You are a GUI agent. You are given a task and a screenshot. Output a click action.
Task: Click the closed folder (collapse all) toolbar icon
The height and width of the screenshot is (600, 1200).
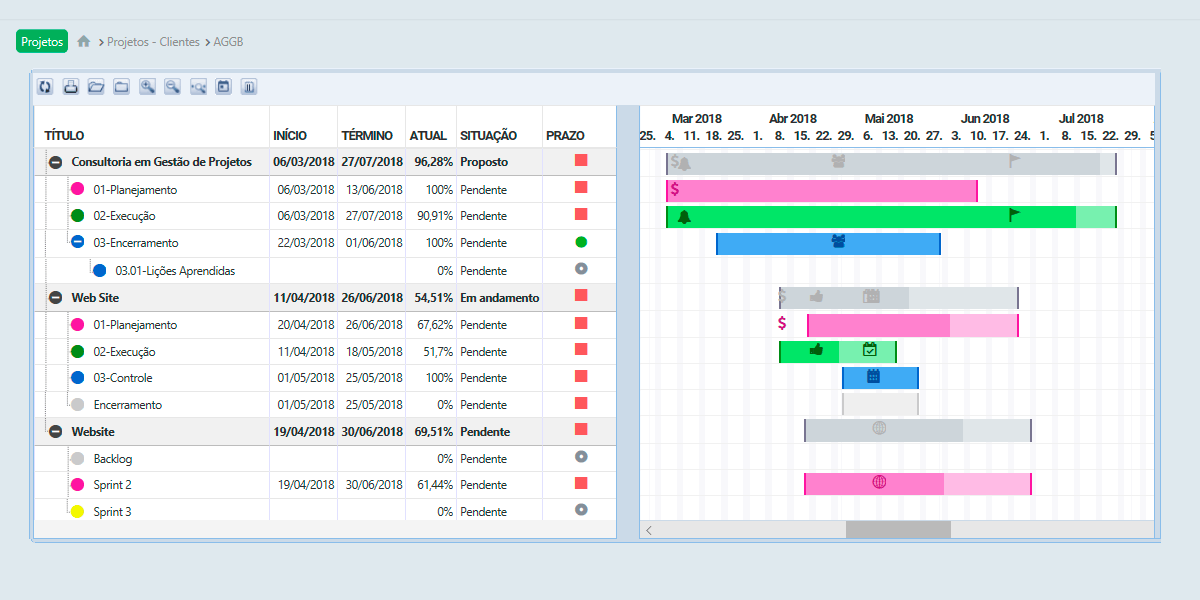[x=122, y=87]
